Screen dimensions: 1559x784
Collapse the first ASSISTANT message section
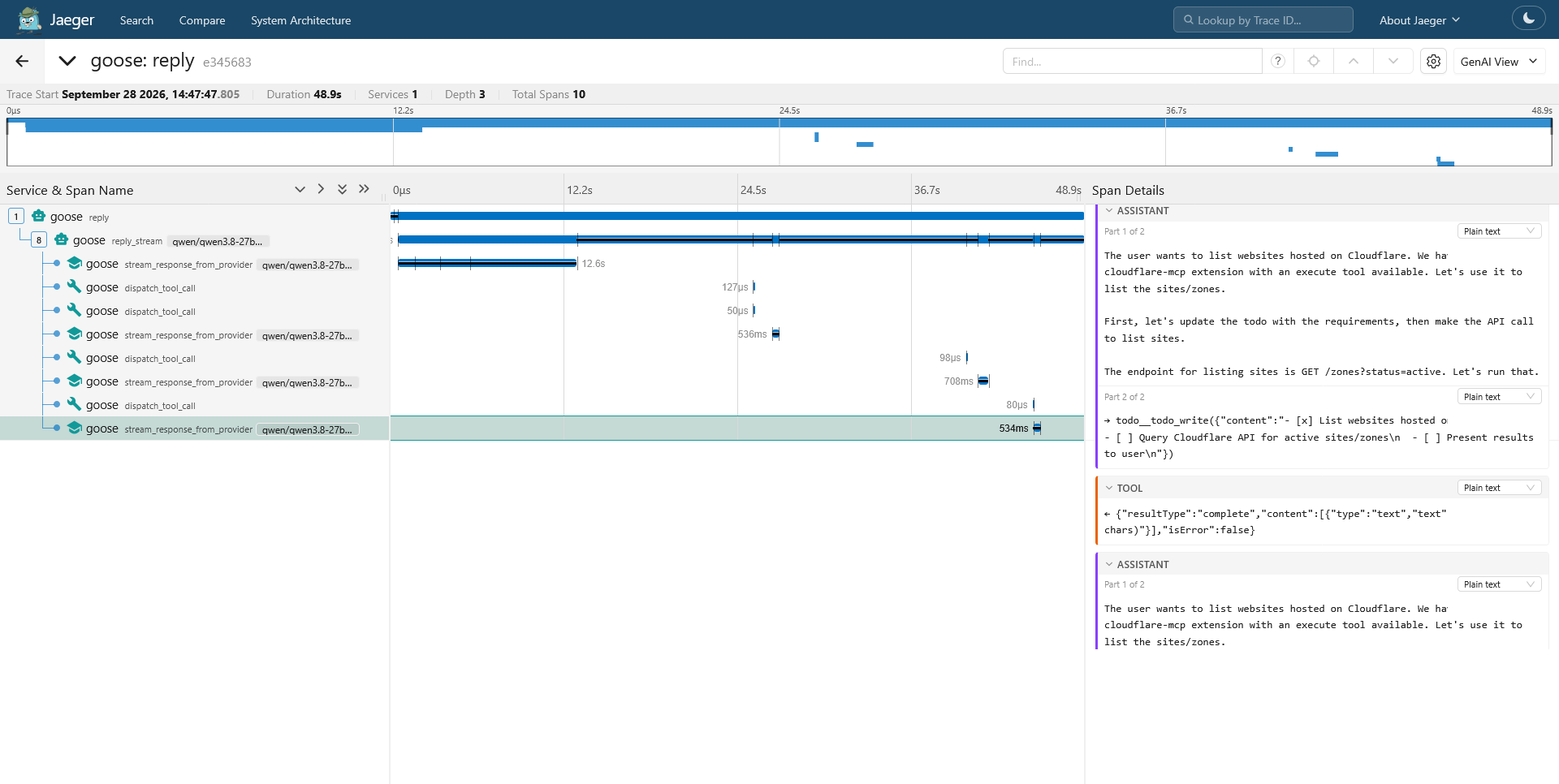pyautogui.click(x=1109, y=211)
